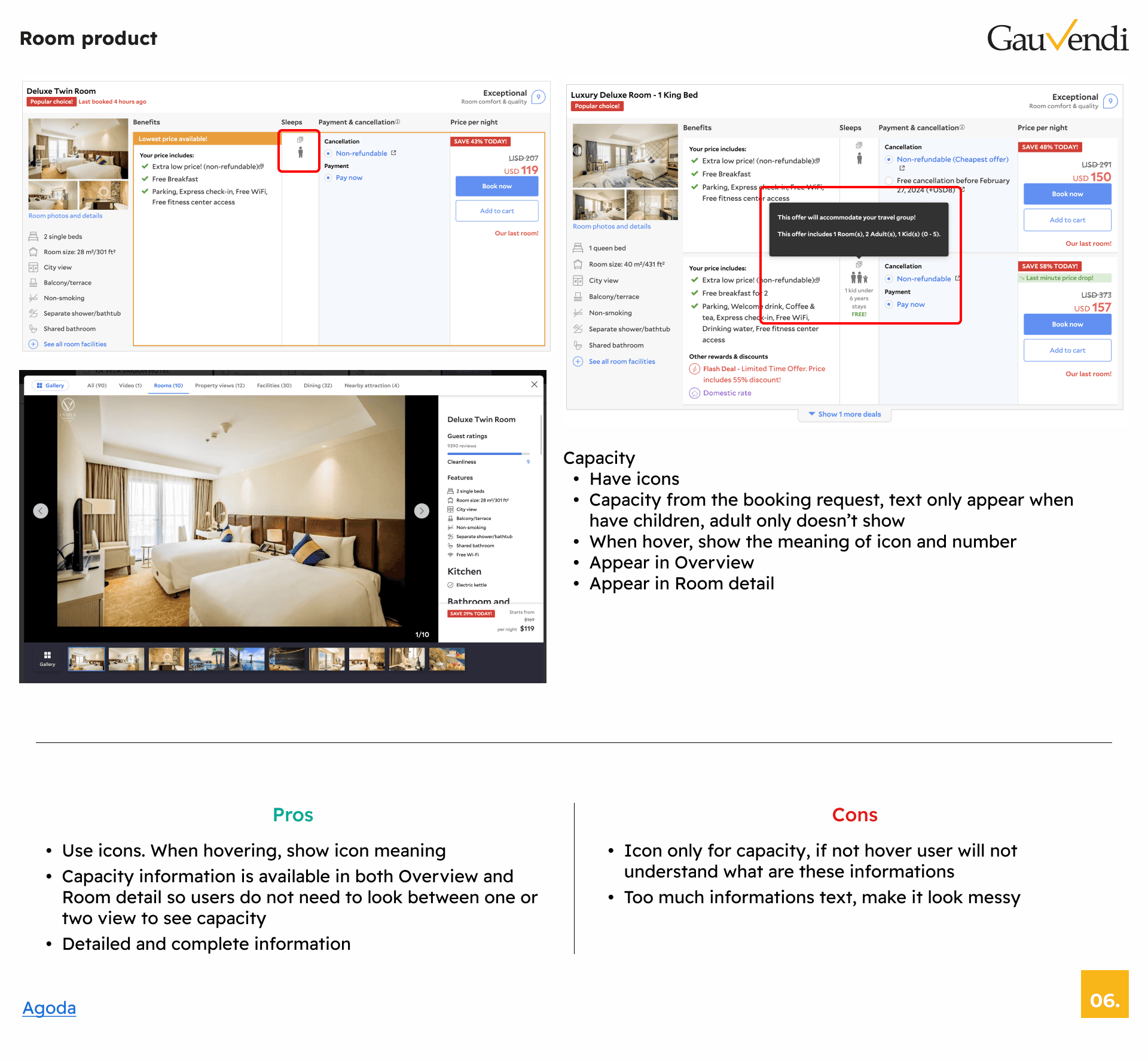Click the three-person sleeps capacity icon

pos(859,278)
